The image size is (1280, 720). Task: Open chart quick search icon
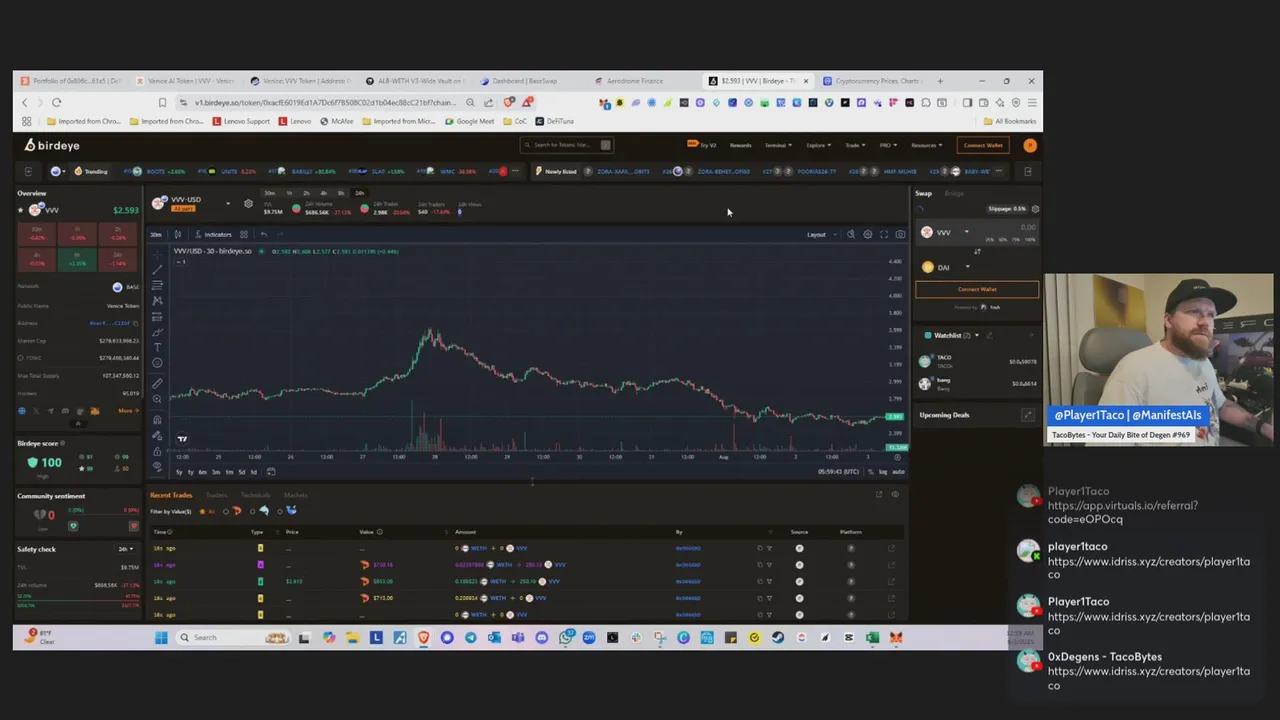point(851,235)
